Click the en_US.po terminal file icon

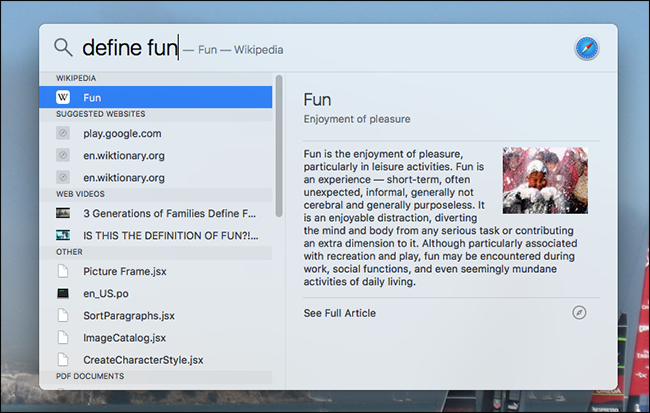(63, 294)
